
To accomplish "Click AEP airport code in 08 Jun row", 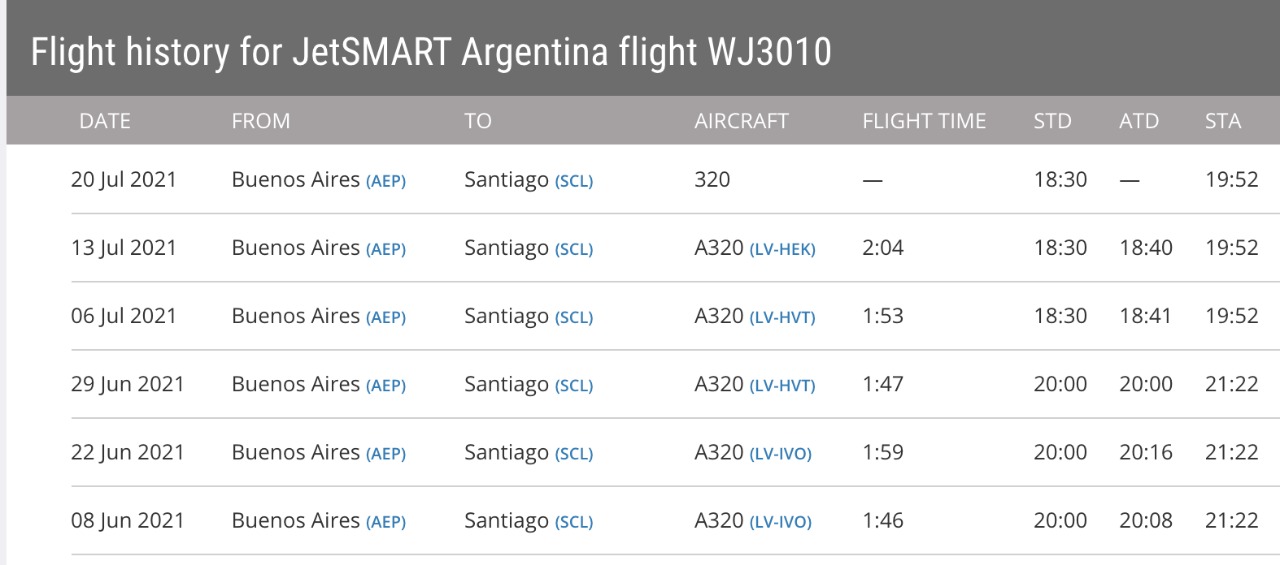I will coord(386,521).
